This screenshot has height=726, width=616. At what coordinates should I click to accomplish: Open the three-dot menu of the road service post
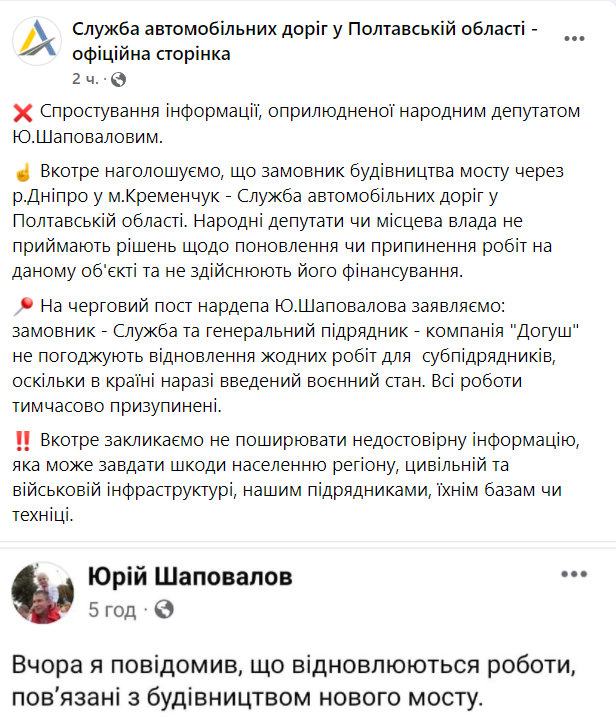574,39
